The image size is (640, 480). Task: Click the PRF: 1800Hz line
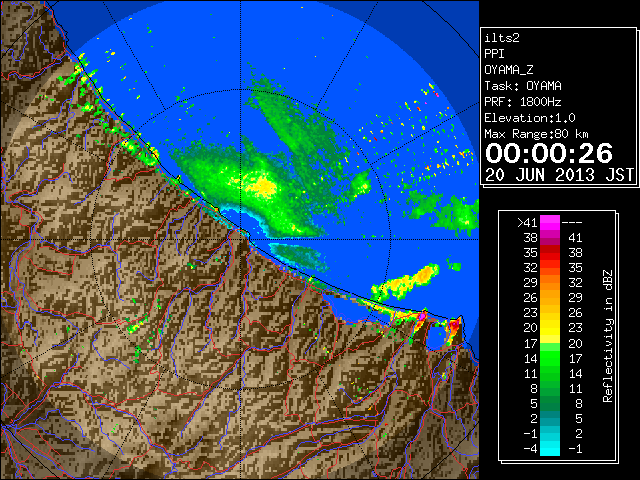coord(523,102)
